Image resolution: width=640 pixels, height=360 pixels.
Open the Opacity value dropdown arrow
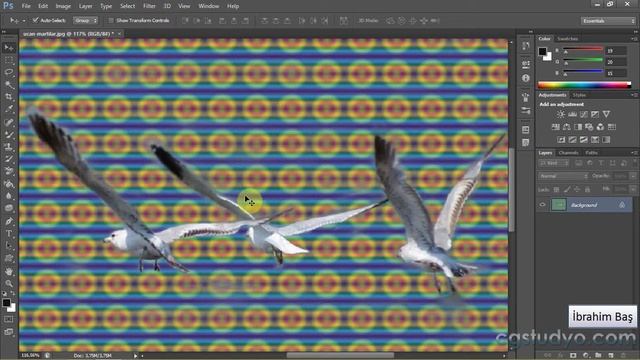point(633,176)
